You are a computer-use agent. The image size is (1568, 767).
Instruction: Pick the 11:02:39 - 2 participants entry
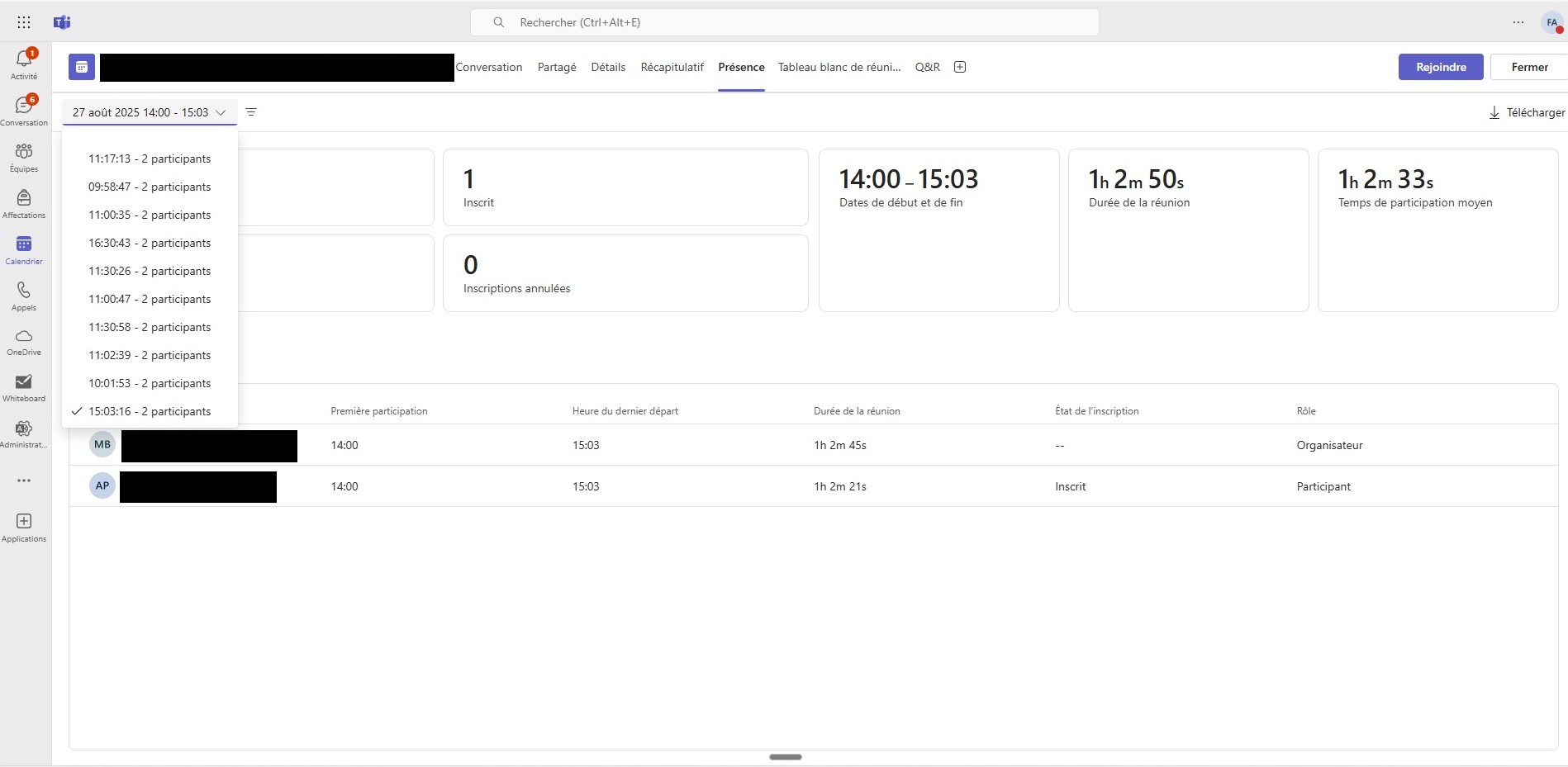(150, 355)
